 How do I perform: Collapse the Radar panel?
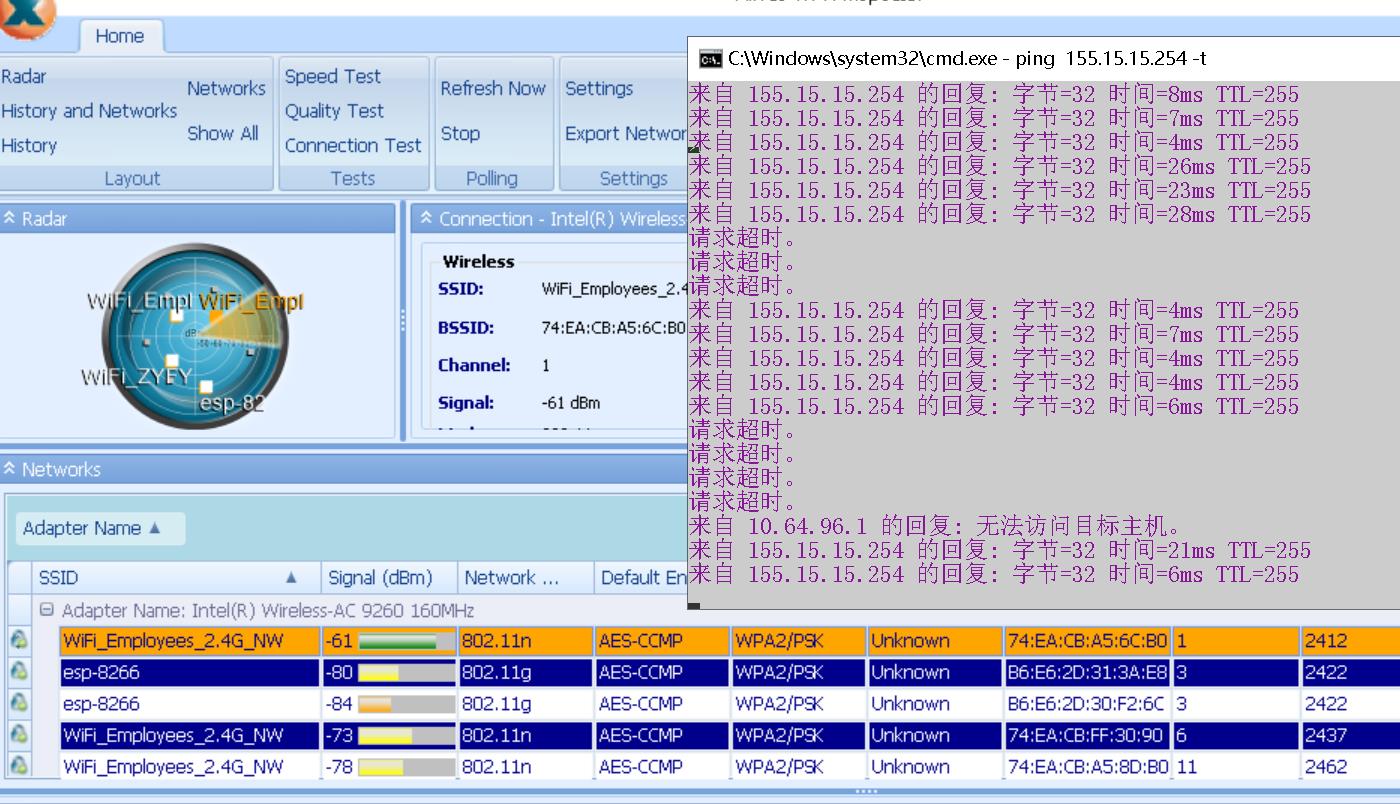click(x=10, y=218)
